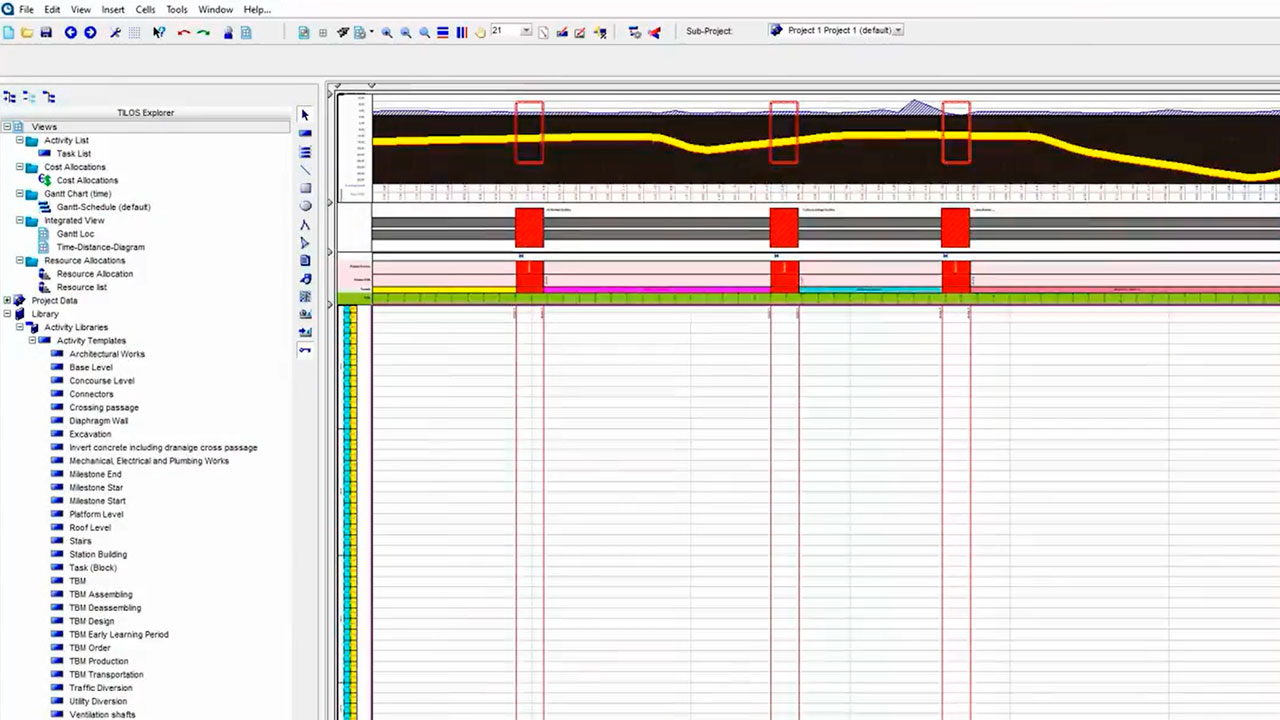Select the TBM Assembling activity template
1280x720 pixels.
[100, 594]
